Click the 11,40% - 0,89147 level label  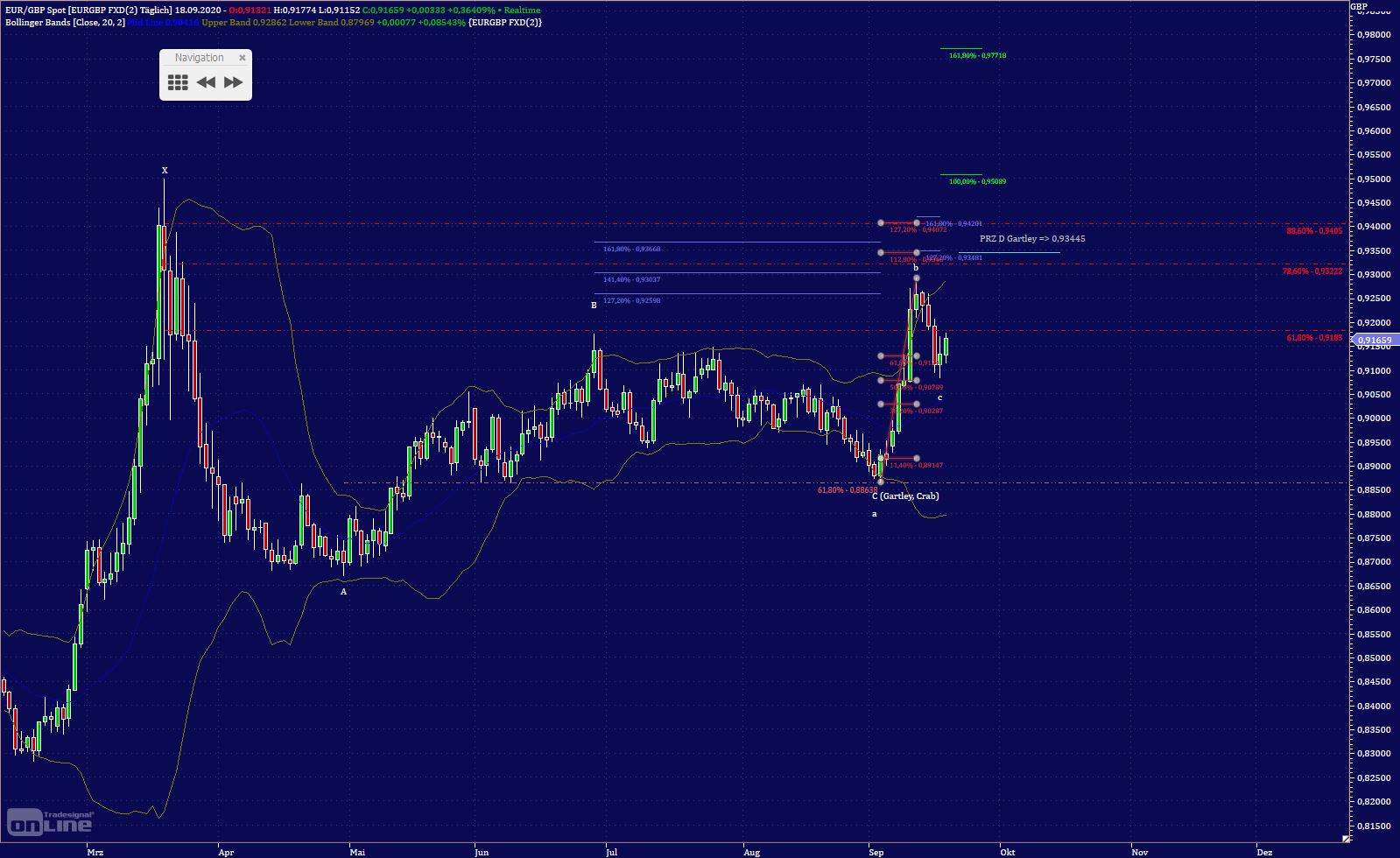916,466
